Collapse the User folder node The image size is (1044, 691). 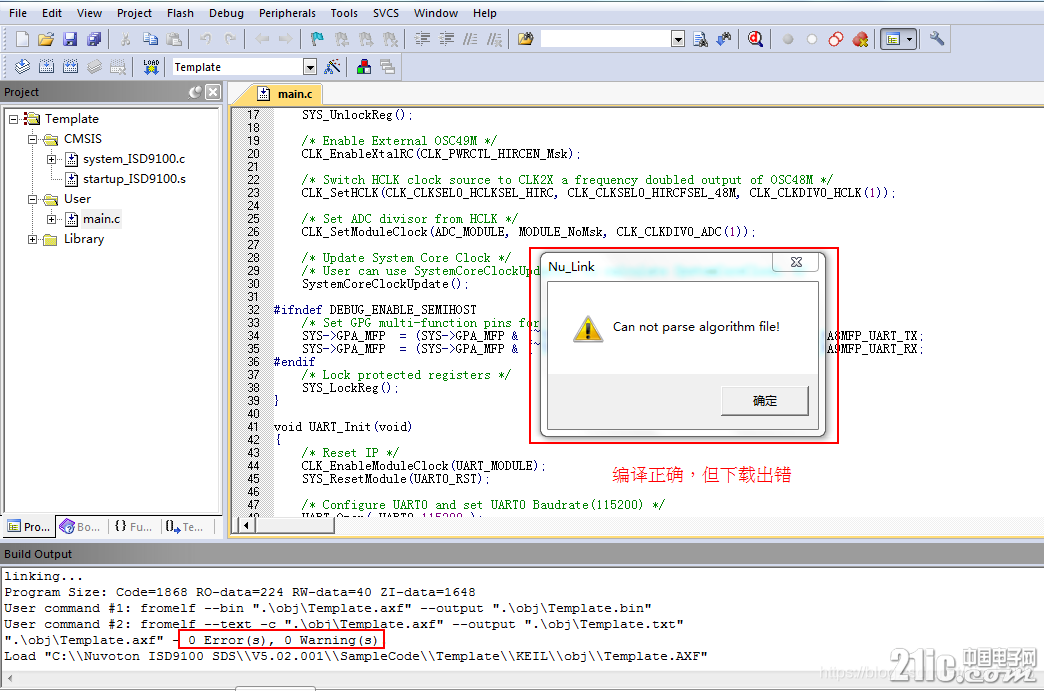tap(32, 199)
